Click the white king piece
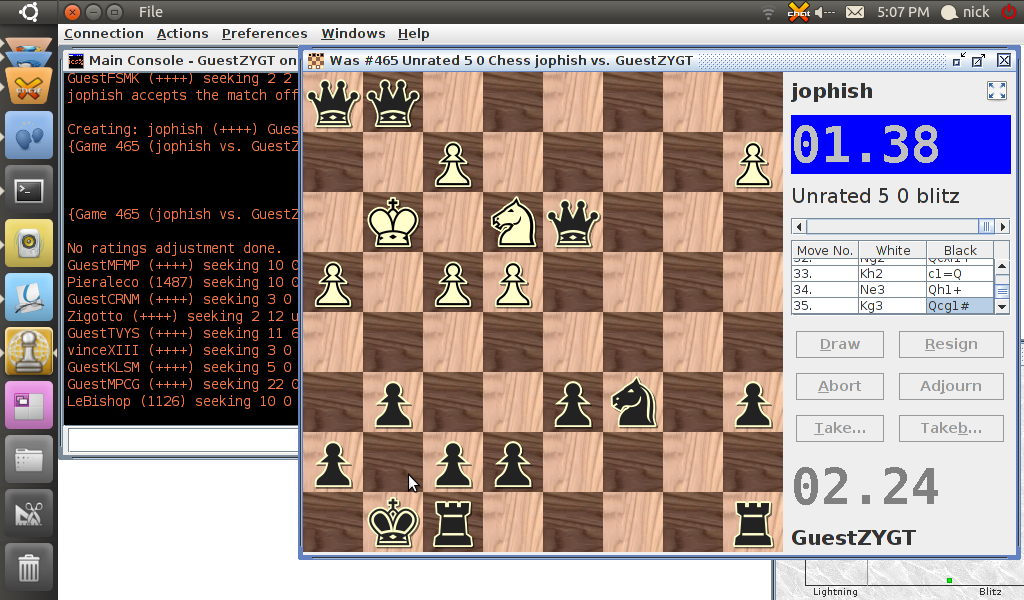 pos(392,222)
